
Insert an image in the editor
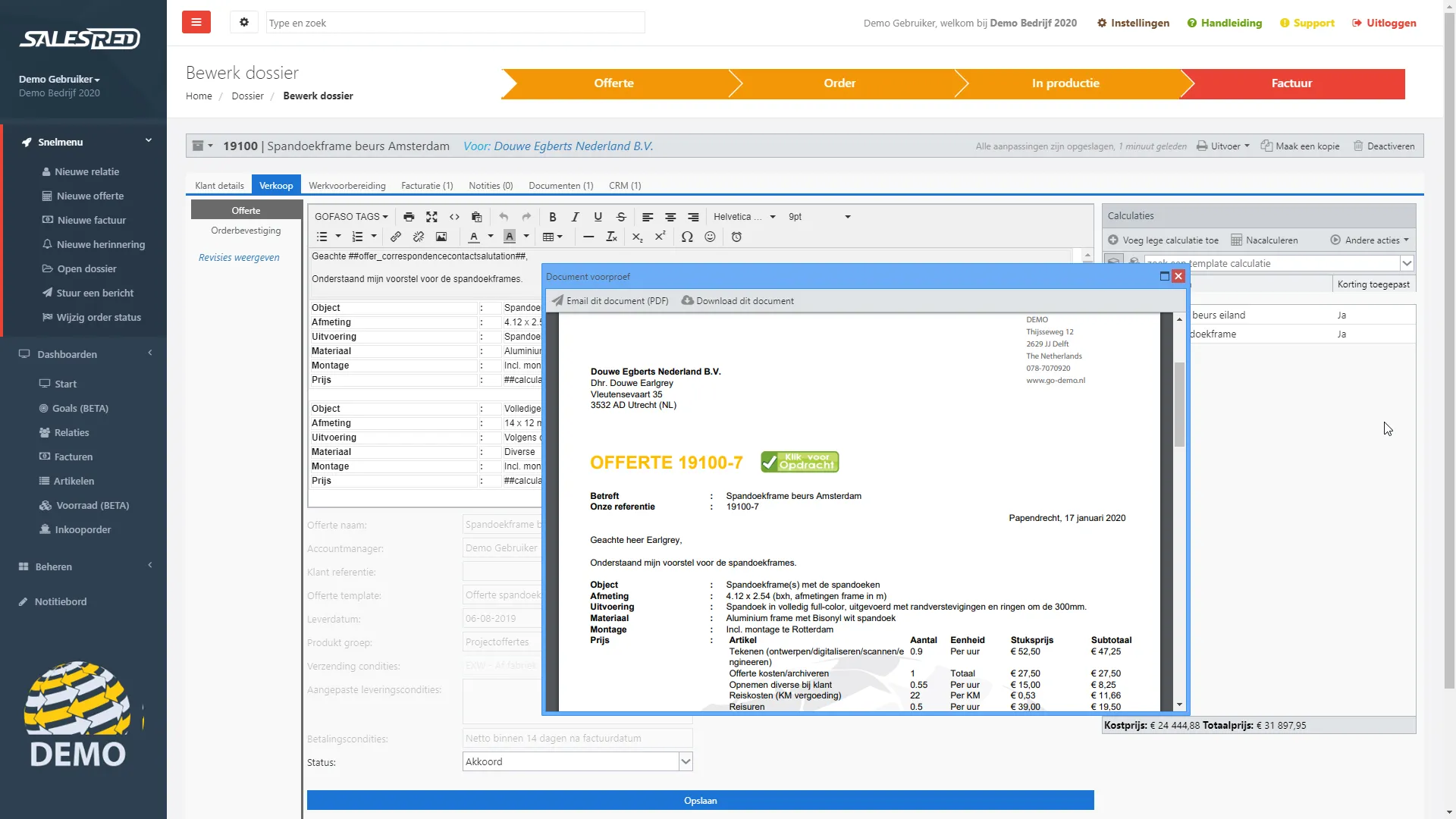(x=441, y=237)
